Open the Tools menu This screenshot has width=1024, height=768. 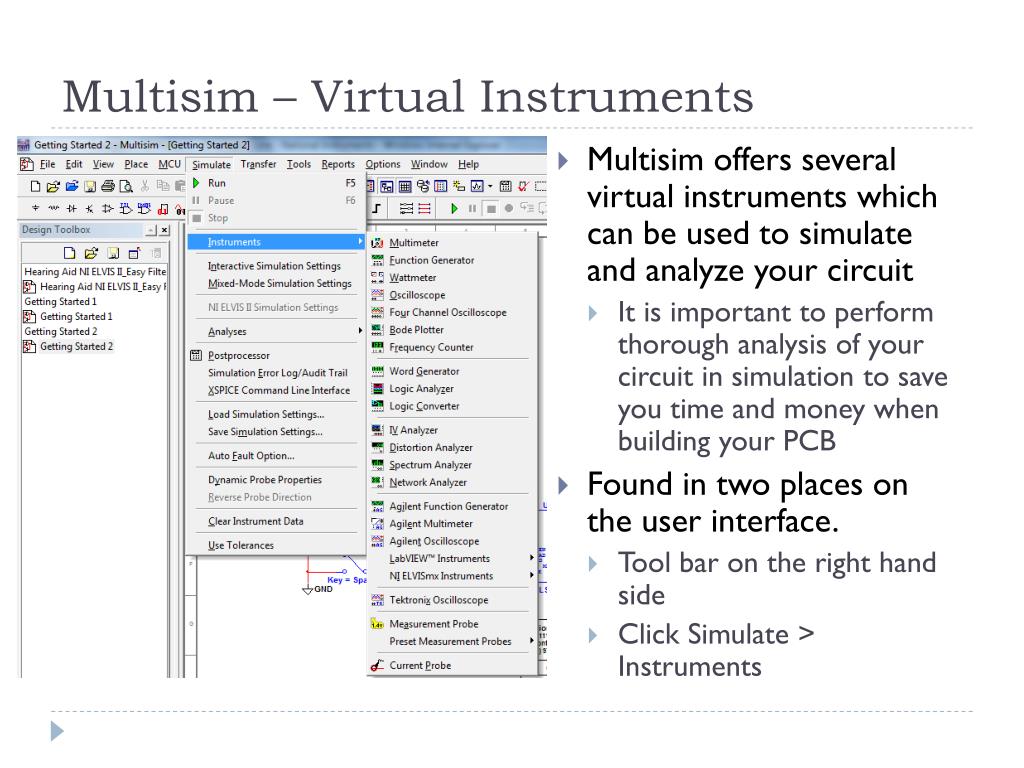point(298,165)
